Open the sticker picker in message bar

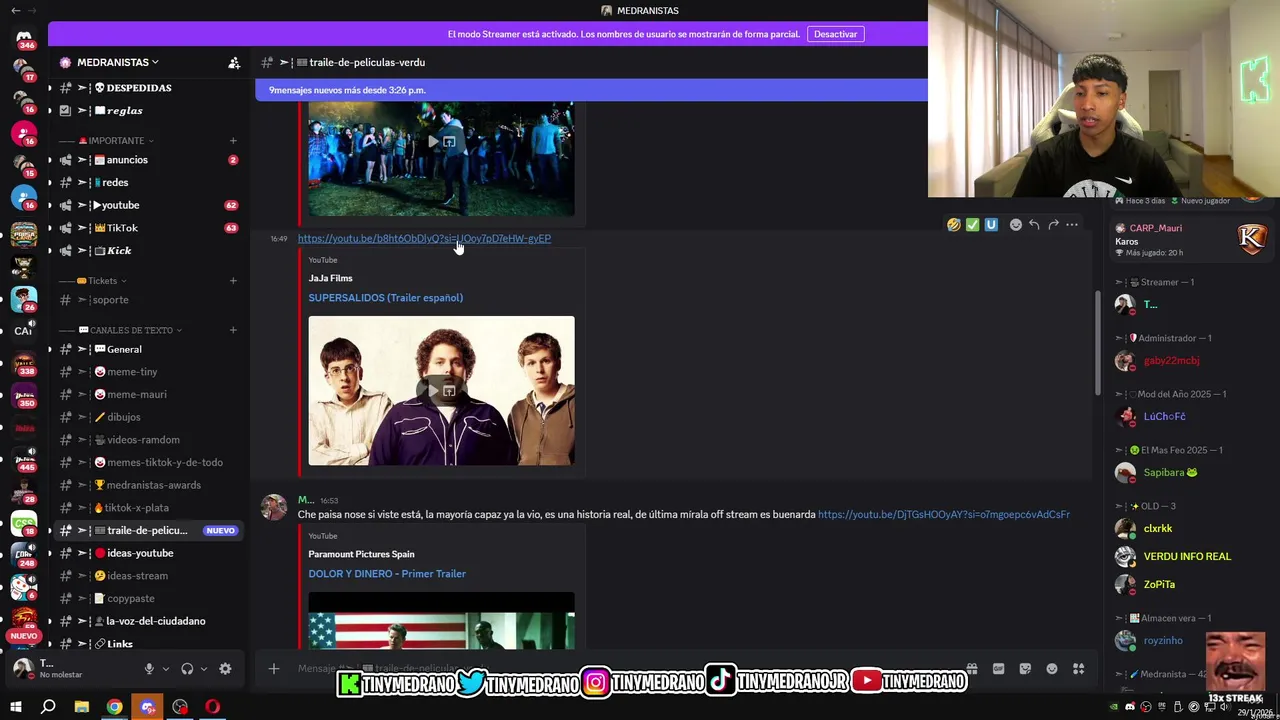(1025, 669)
